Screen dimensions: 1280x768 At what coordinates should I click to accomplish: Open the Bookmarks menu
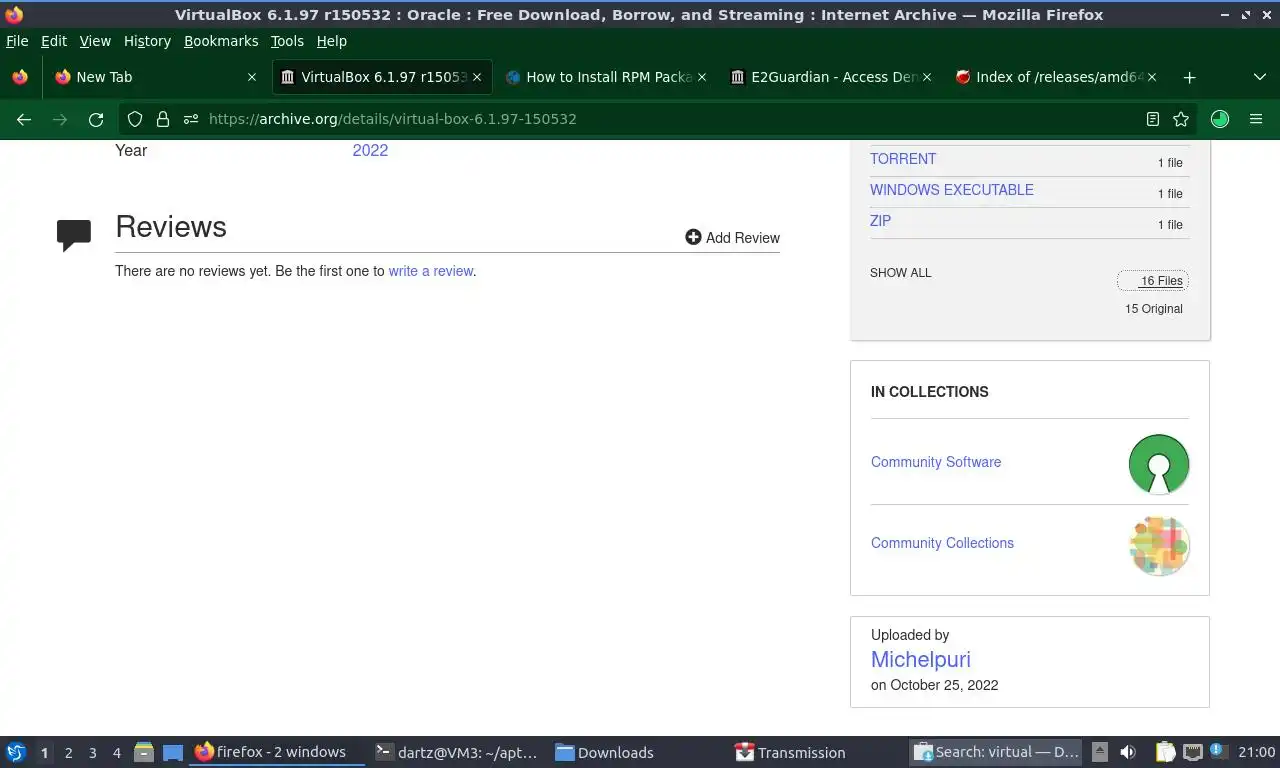pyautogui.click(x=221, y=41)
